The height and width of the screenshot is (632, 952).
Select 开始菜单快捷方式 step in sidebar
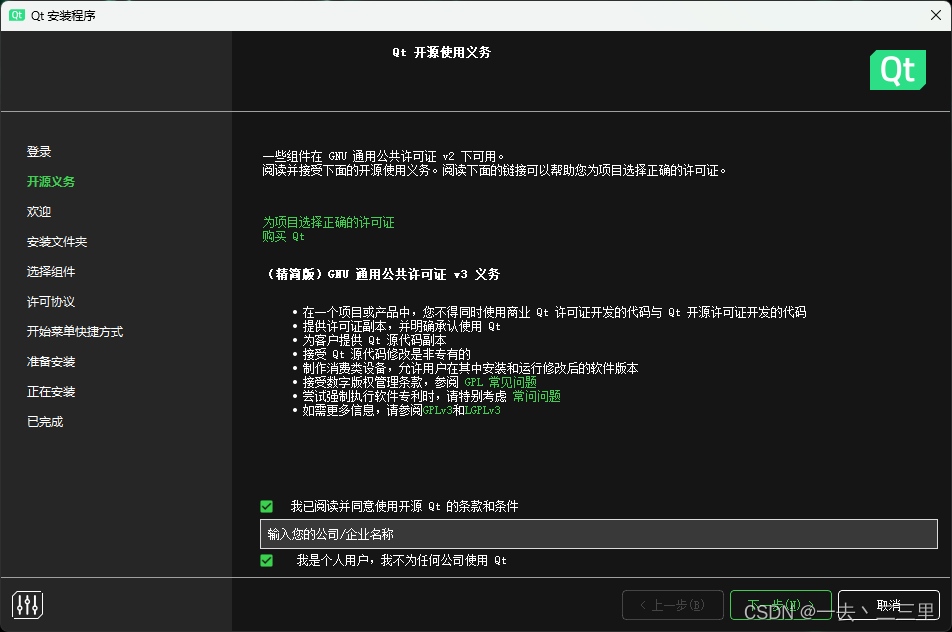tap(75, 331)
